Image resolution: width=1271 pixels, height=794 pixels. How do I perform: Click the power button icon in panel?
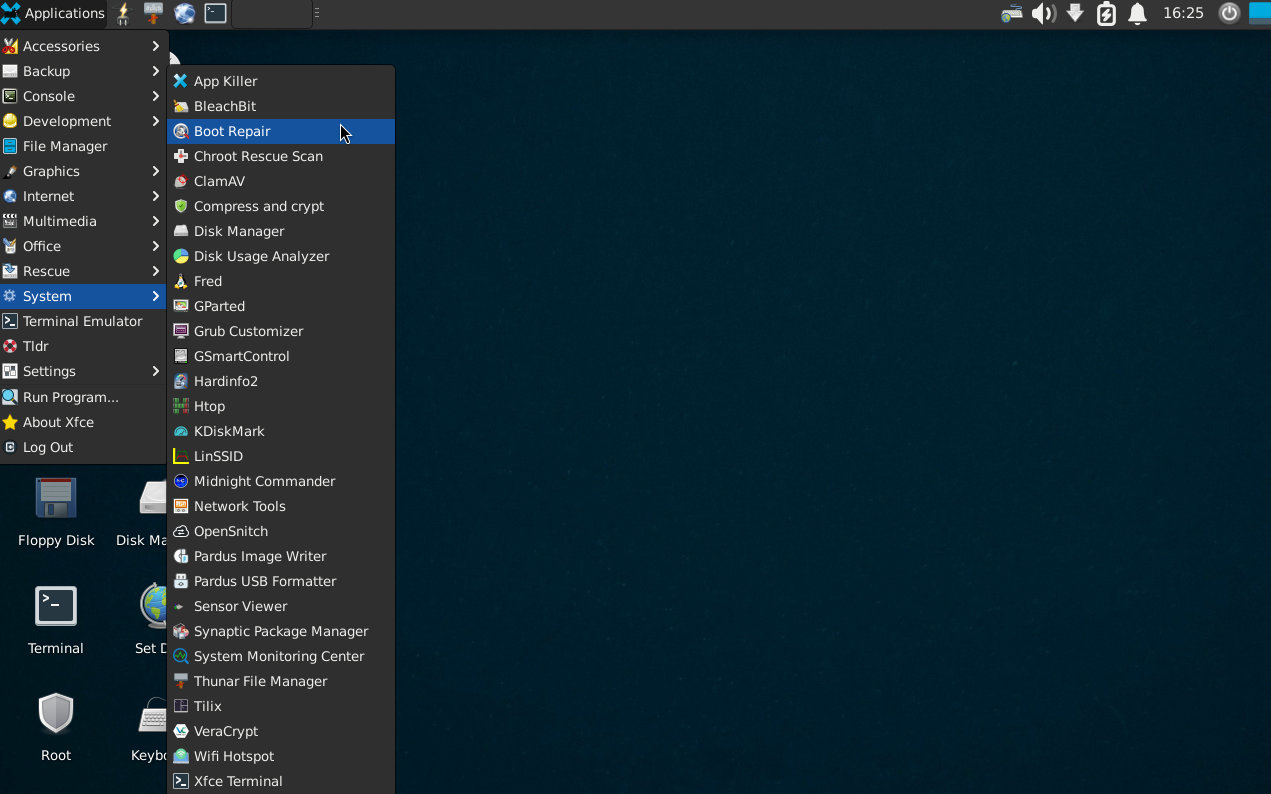pyautogui.click(x=1229, y=13)
